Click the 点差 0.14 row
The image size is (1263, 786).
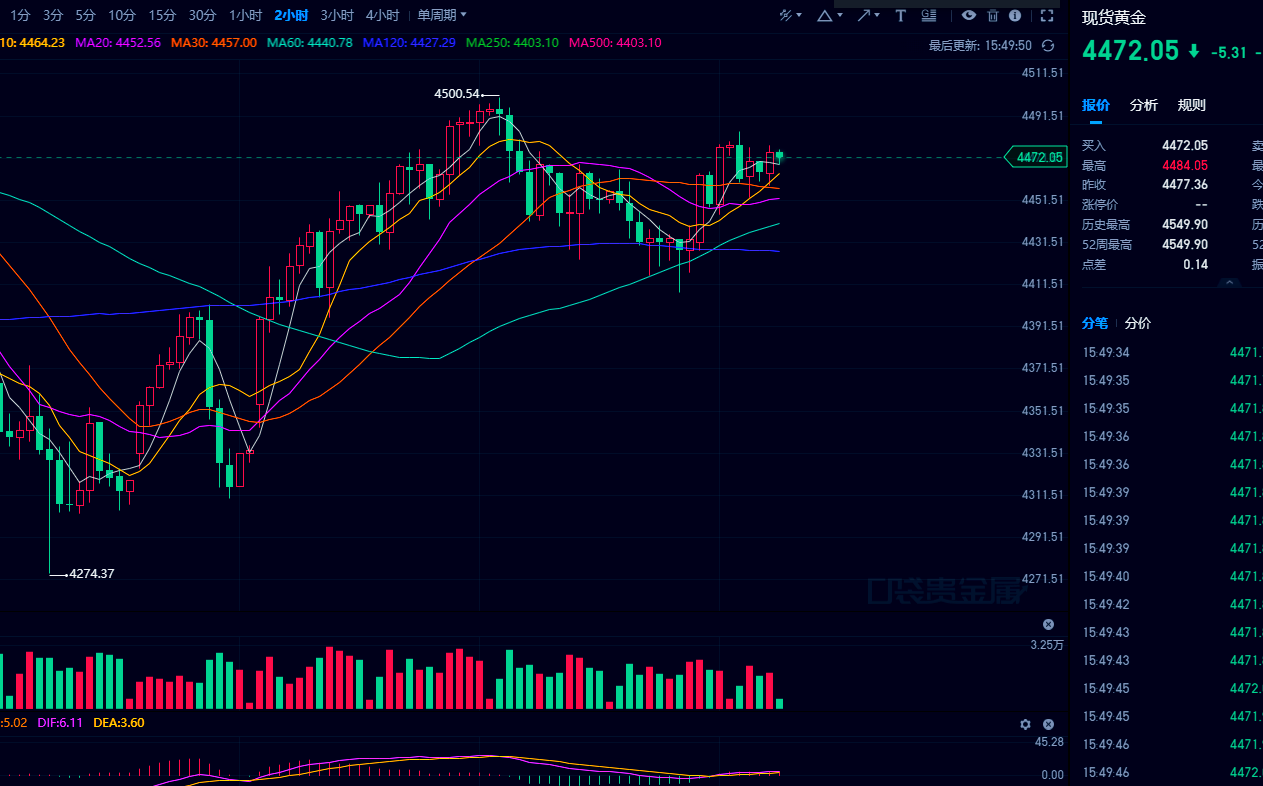(x=1145, y=265)
